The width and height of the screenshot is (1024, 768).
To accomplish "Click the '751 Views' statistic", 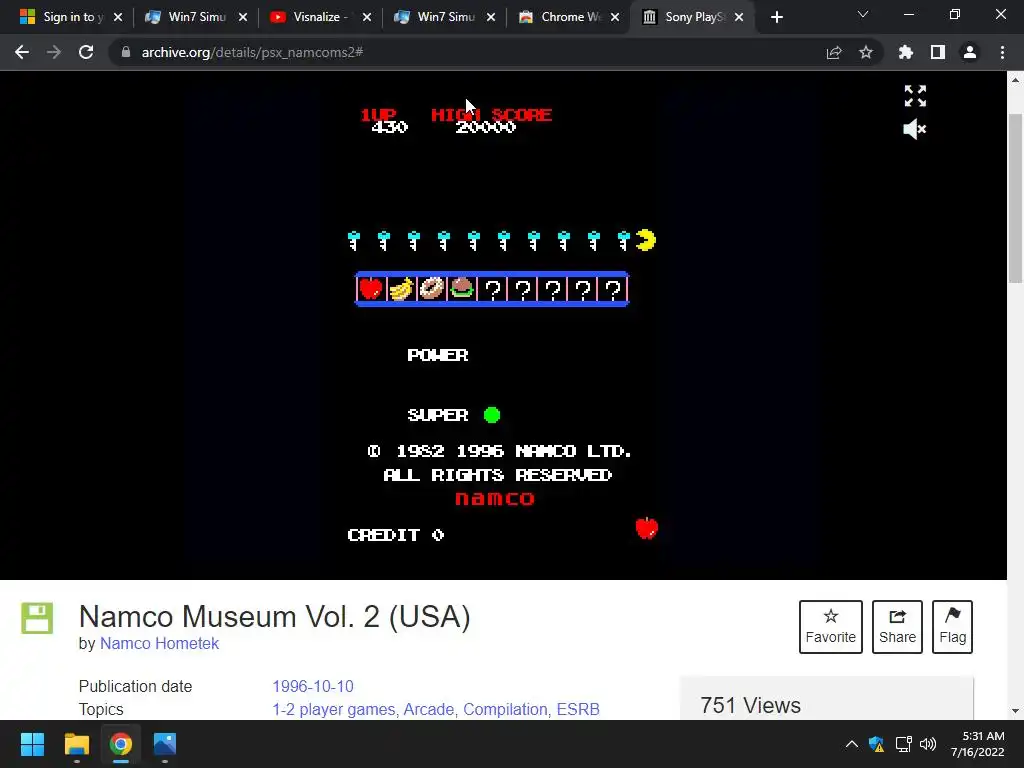I will pyautogui.click(x=750, y=705).
